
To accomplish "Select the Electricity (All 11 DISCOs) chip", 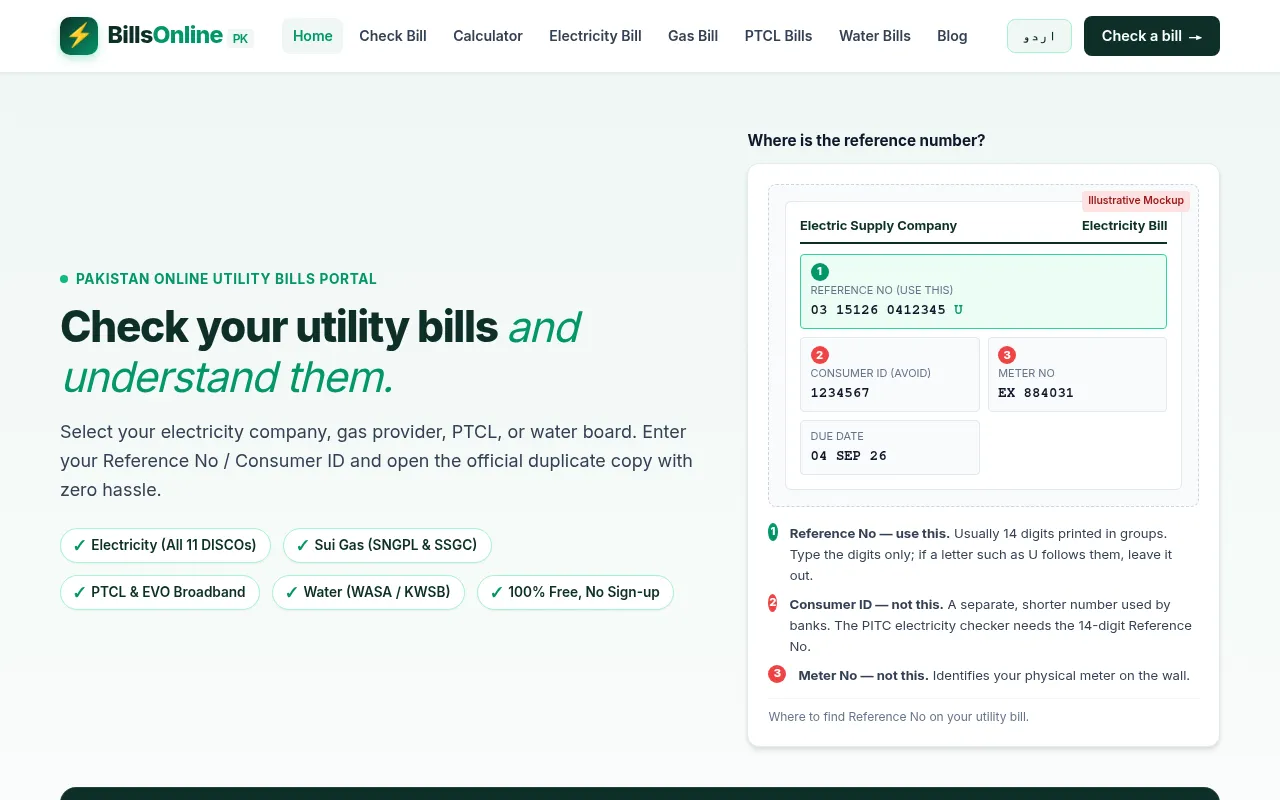I will [x=165, y=545].
